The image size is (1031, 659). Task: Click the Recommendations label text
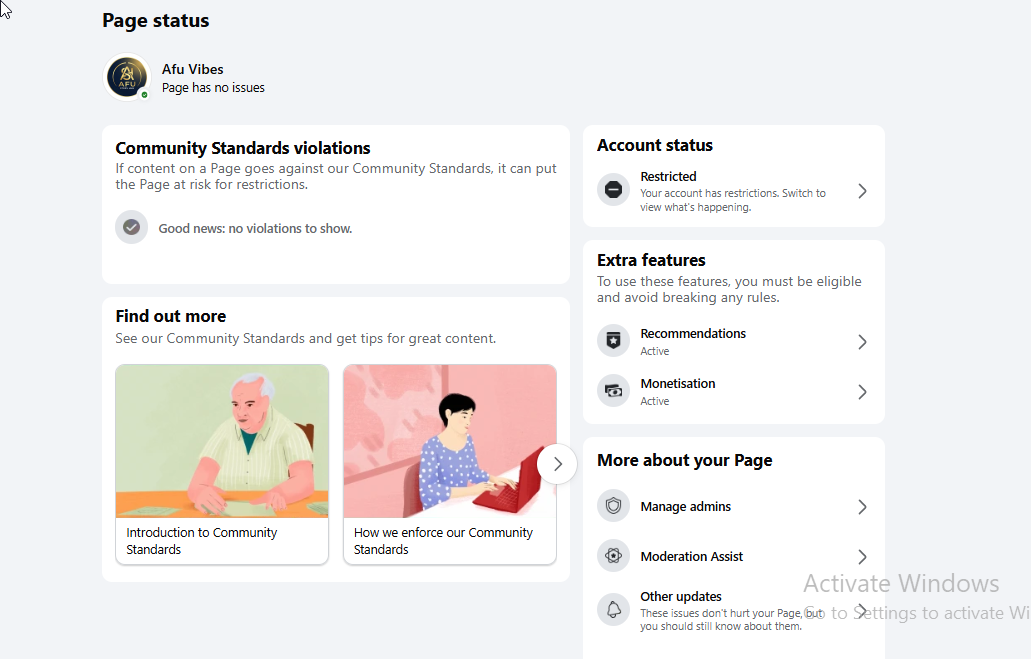pyautogui.click(x=693, y=333)
